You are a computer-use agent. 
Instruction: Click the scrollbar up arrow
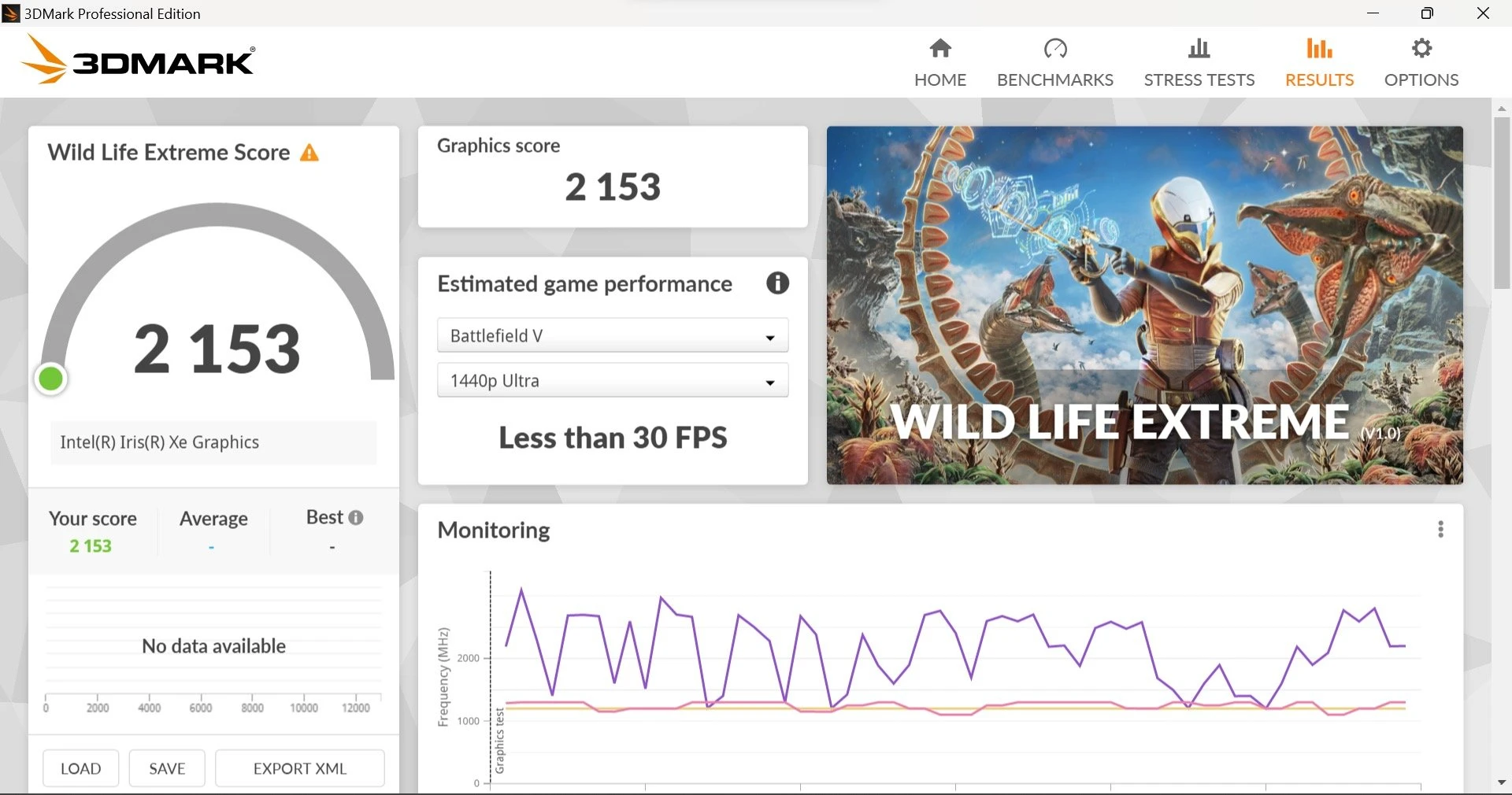[1502, 108]
